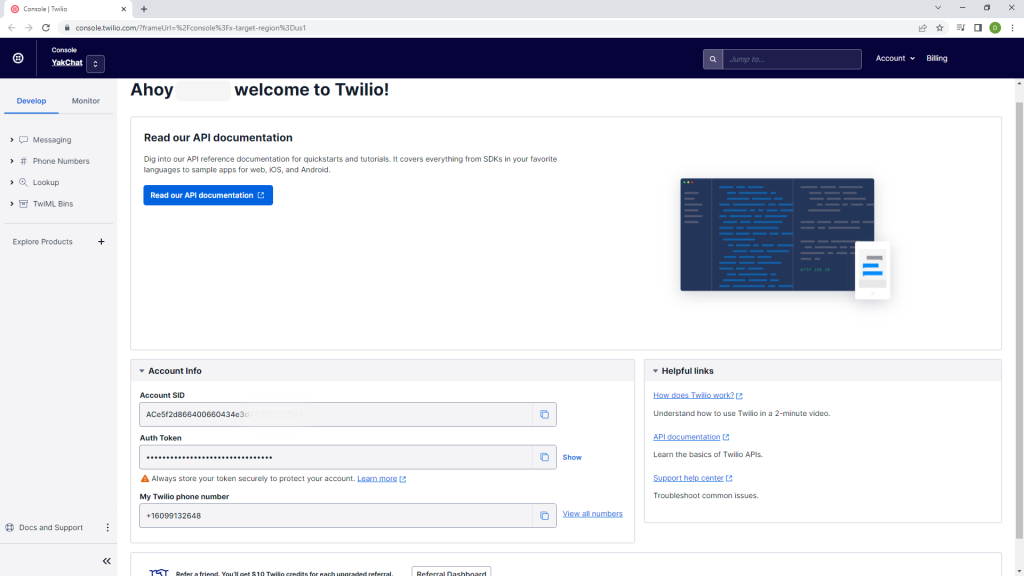Screen dimensions: 1024x576
Task: Copy the Account SID value
Action: pyautogui.click(x=544, y=414)
